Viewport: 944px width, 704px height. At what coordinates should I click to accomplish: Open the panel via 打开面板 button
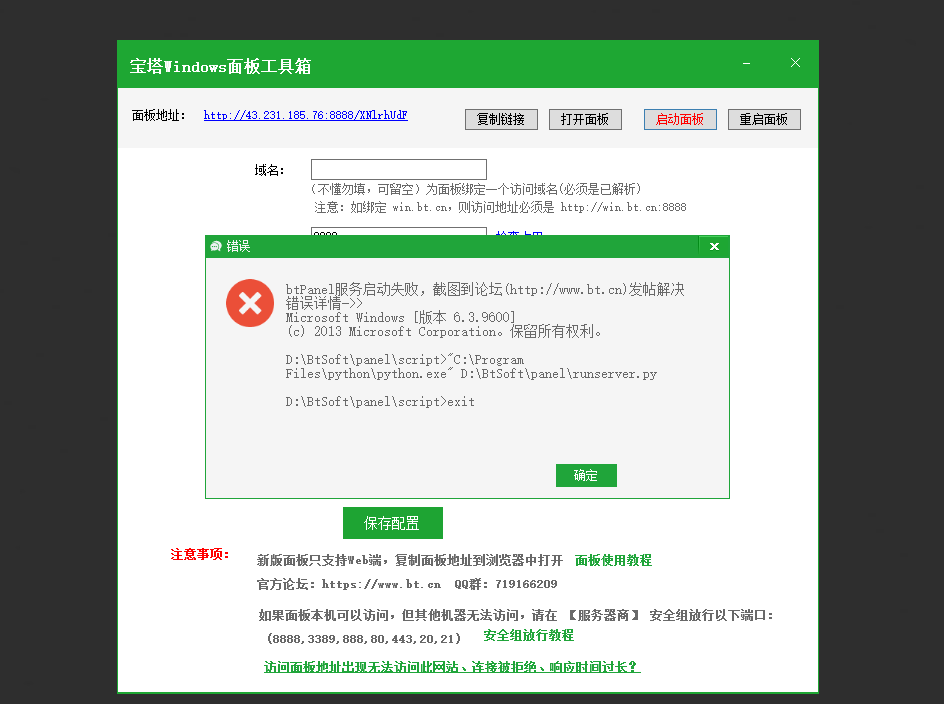click(x=585, y=119)
